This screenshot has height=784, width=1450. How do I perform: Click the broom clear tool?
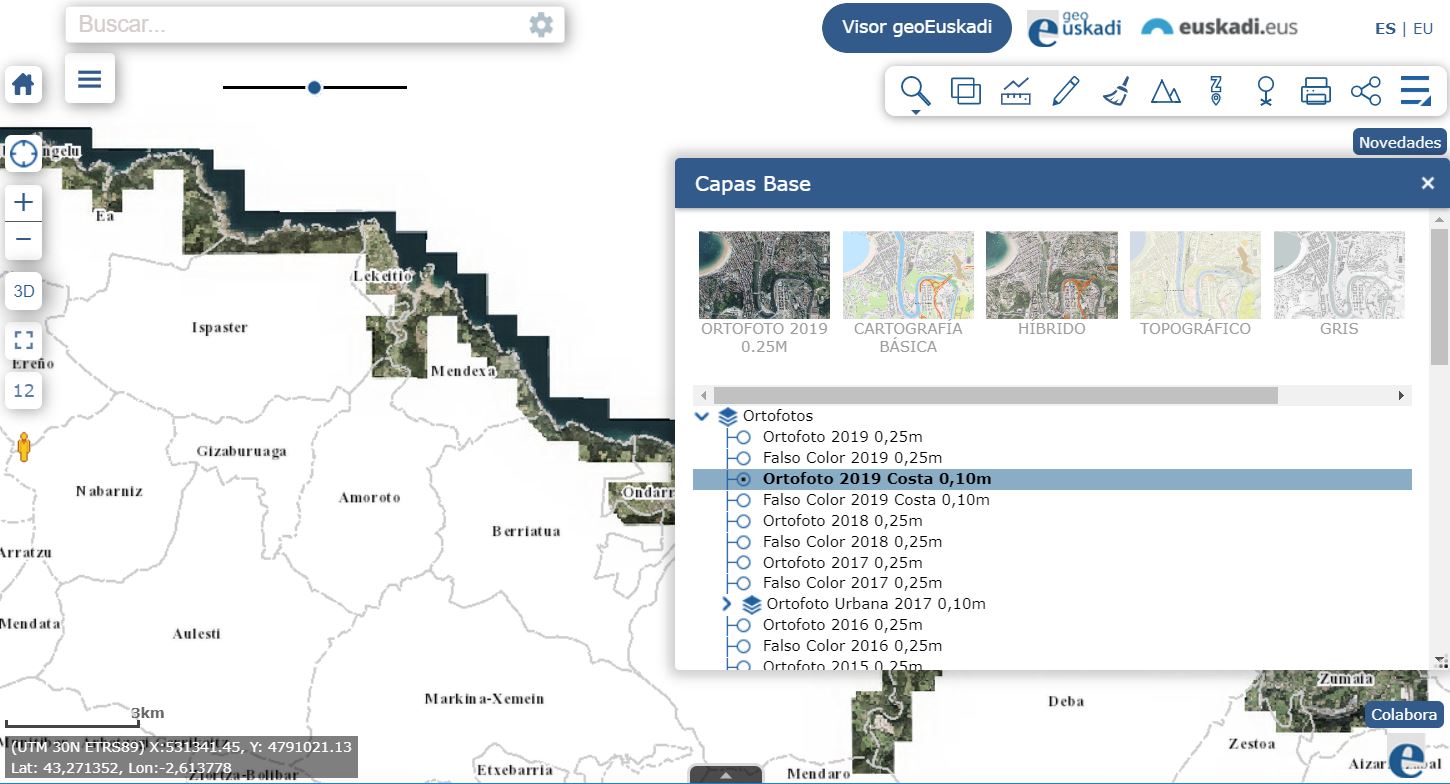1116,92
